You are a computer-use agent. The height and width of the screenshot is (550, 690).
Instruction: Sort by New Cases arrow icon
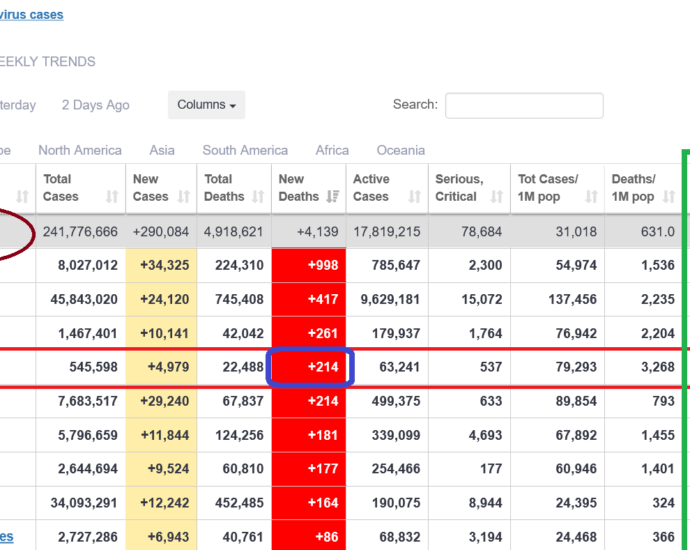point(184,197)
